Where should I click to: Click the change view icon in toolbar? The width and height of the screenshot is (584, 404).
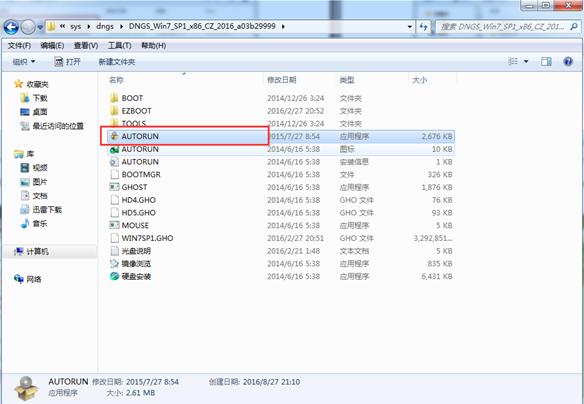point(513,61)
